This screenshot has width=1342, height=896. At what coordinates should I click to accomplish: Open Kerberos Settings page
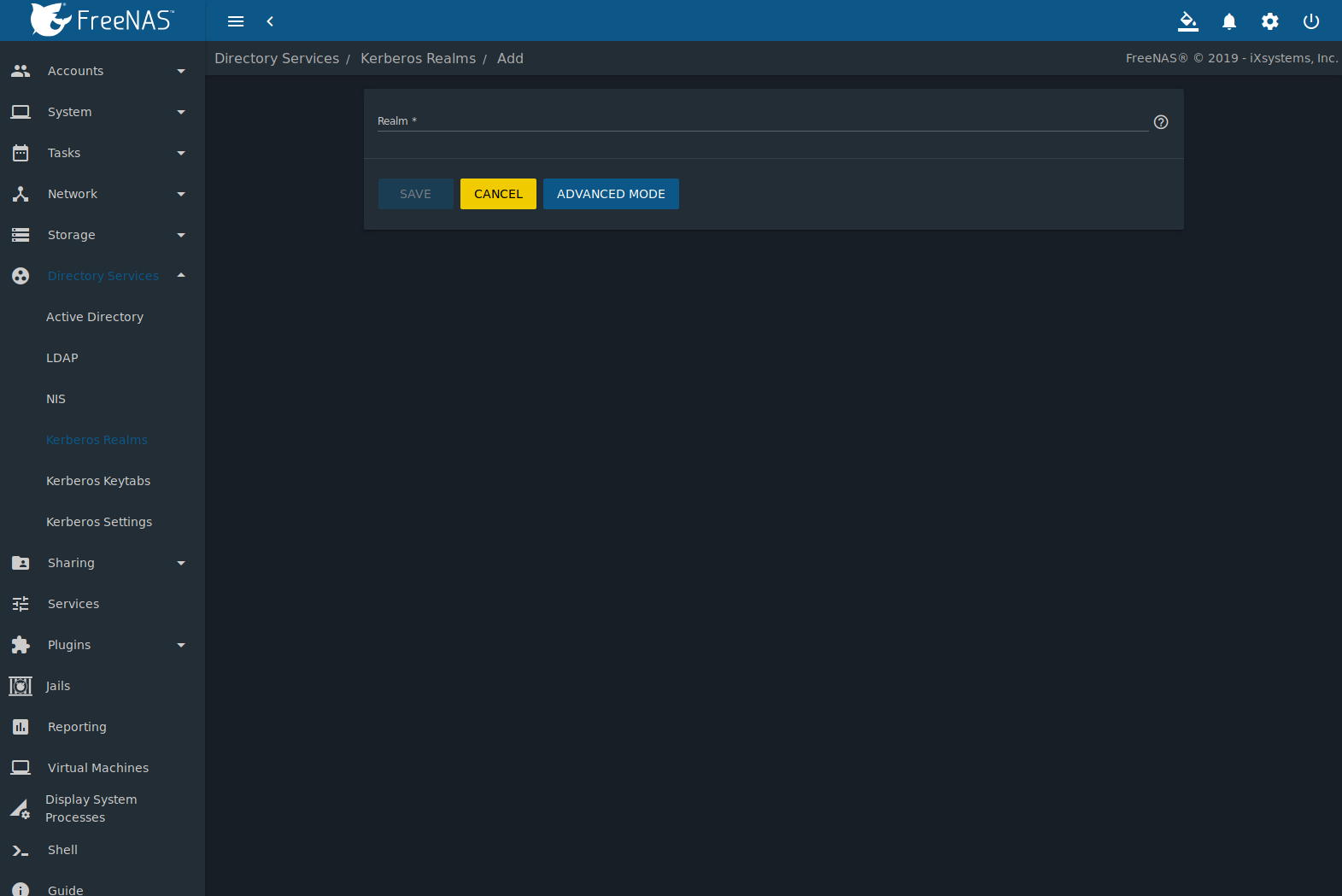coord(99,522)
